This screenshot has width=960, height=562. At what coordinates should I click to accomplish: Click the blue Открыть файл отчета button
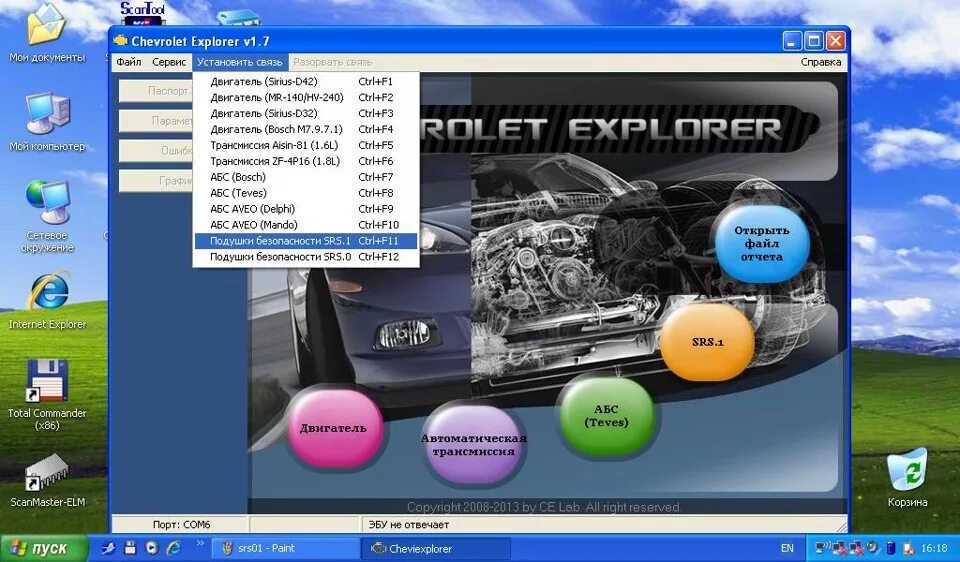coord(762,243)
